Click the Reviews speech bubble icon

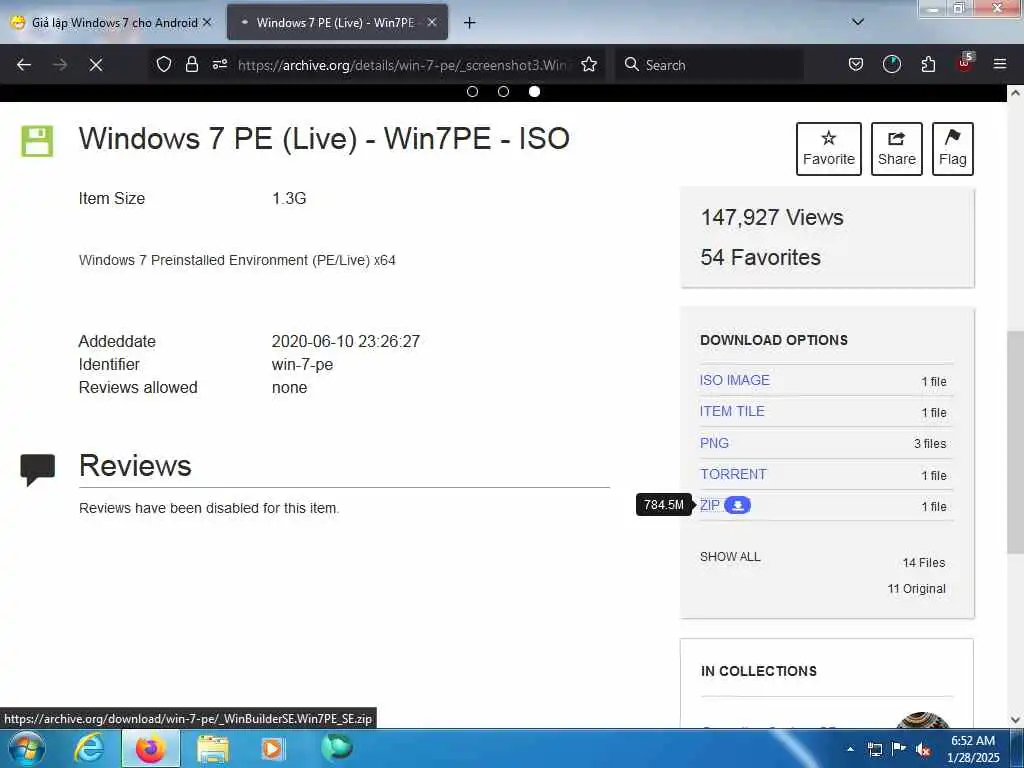37,470
